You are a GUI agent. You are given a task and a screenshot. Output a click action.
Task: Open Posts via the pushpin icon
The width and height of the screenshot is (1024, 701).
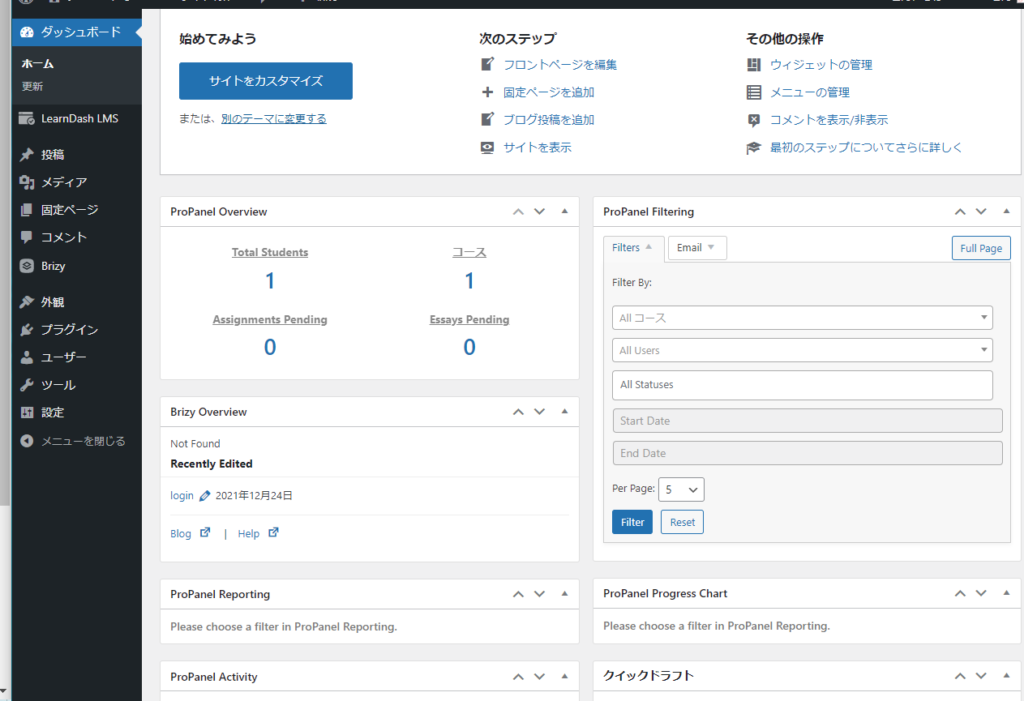pyautogui.click(x=26, y=155)
